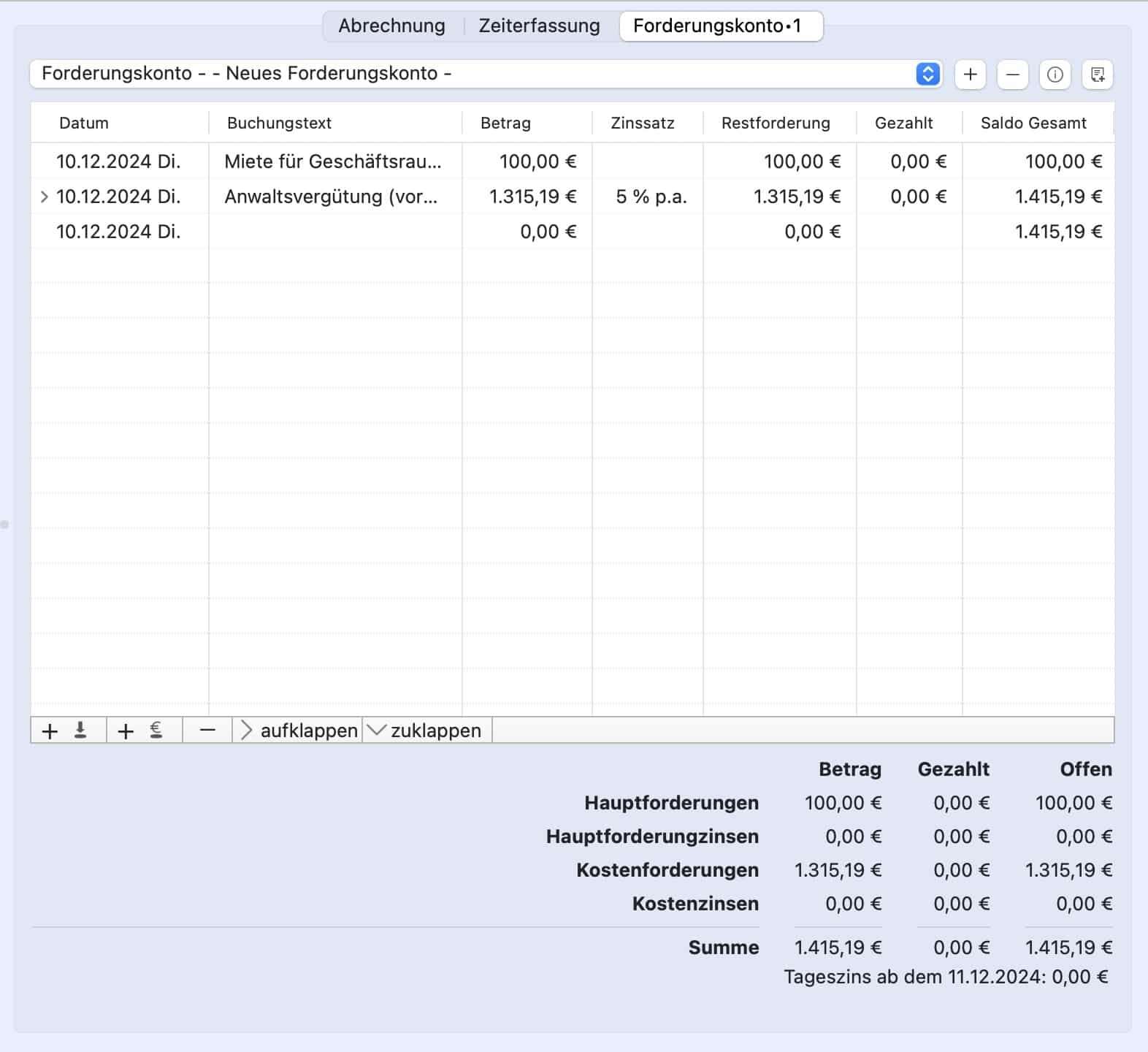Select the 'Miete für Geschäftsrau...' booking text

coord(333,161)
